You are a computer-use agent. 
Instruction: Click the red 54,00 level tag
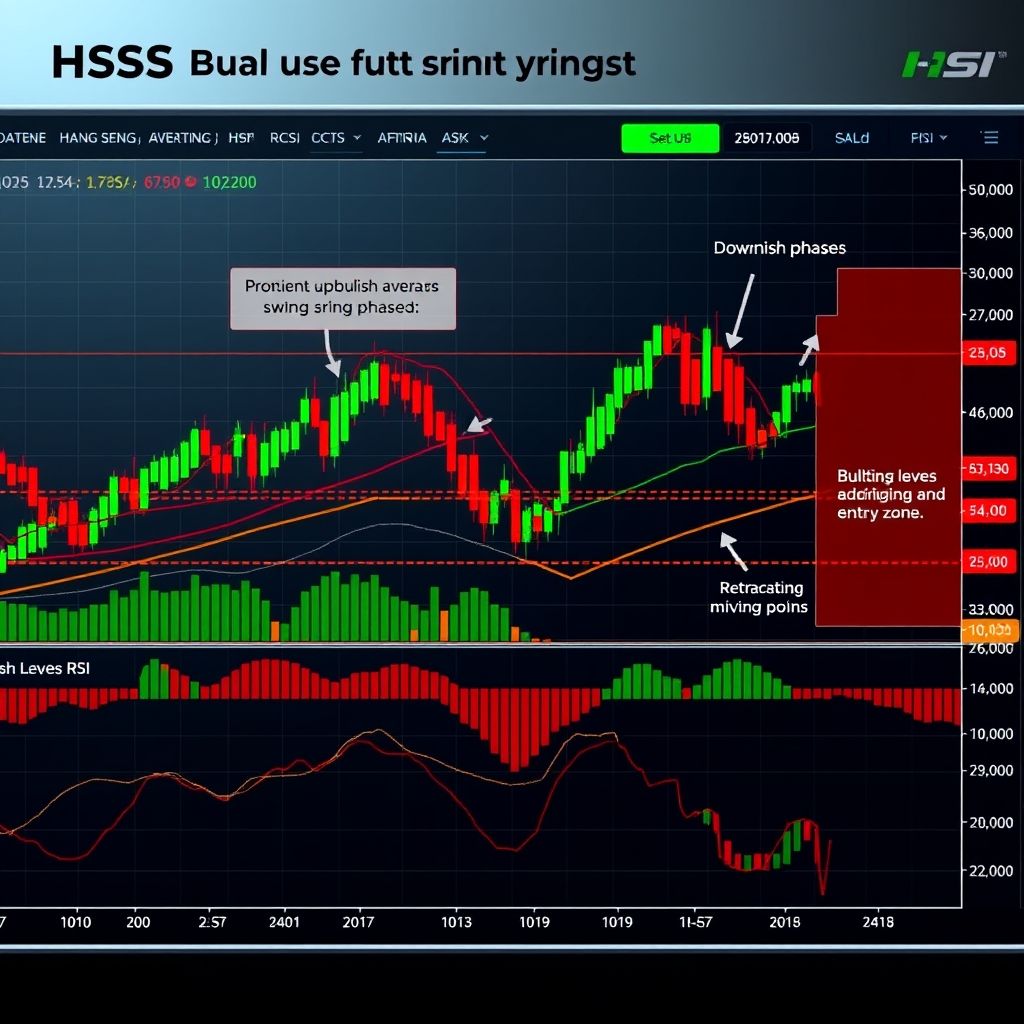coord(987,510)
